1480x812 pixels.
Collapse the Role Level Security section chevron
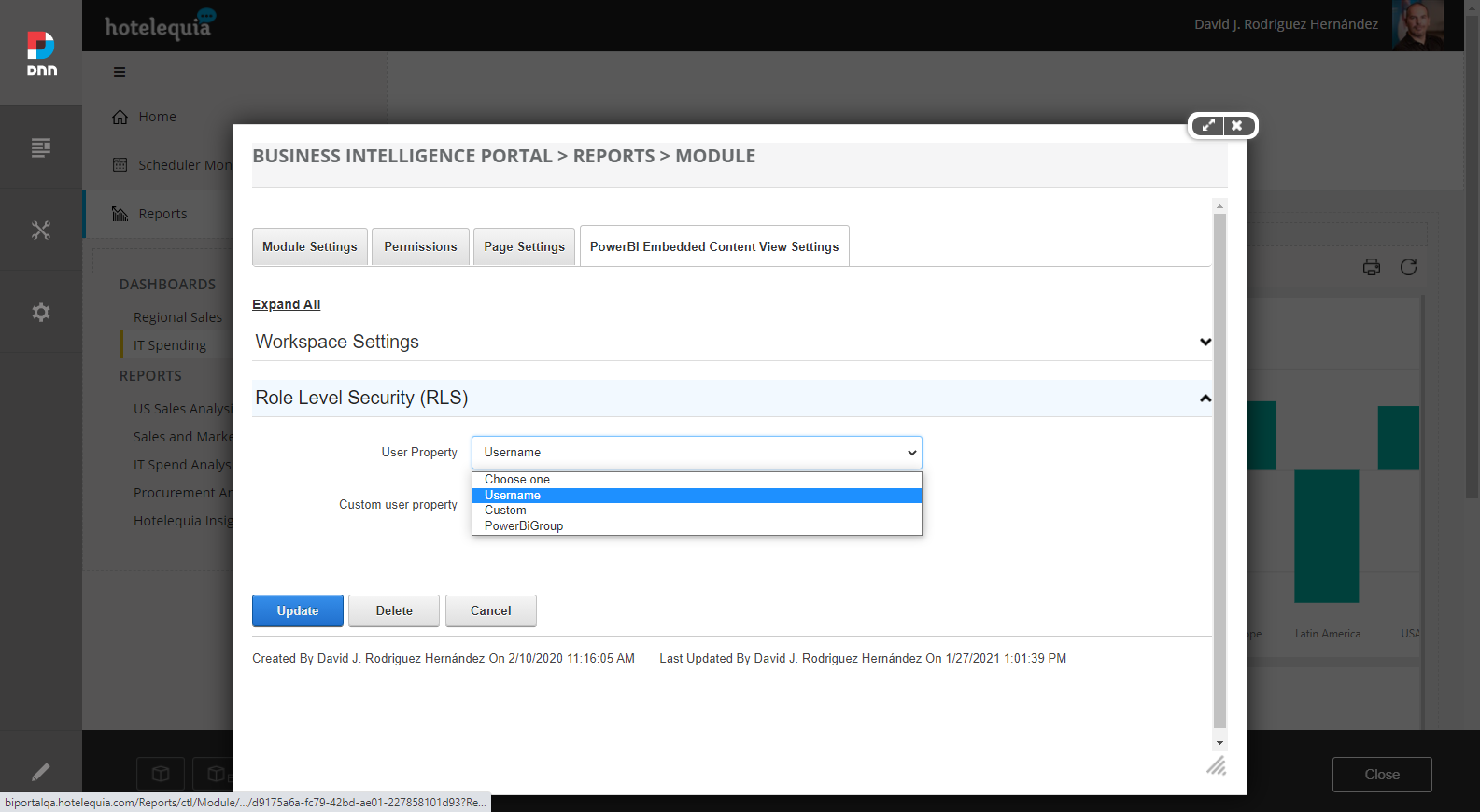pyautogui.click(x=1205, y=399)
